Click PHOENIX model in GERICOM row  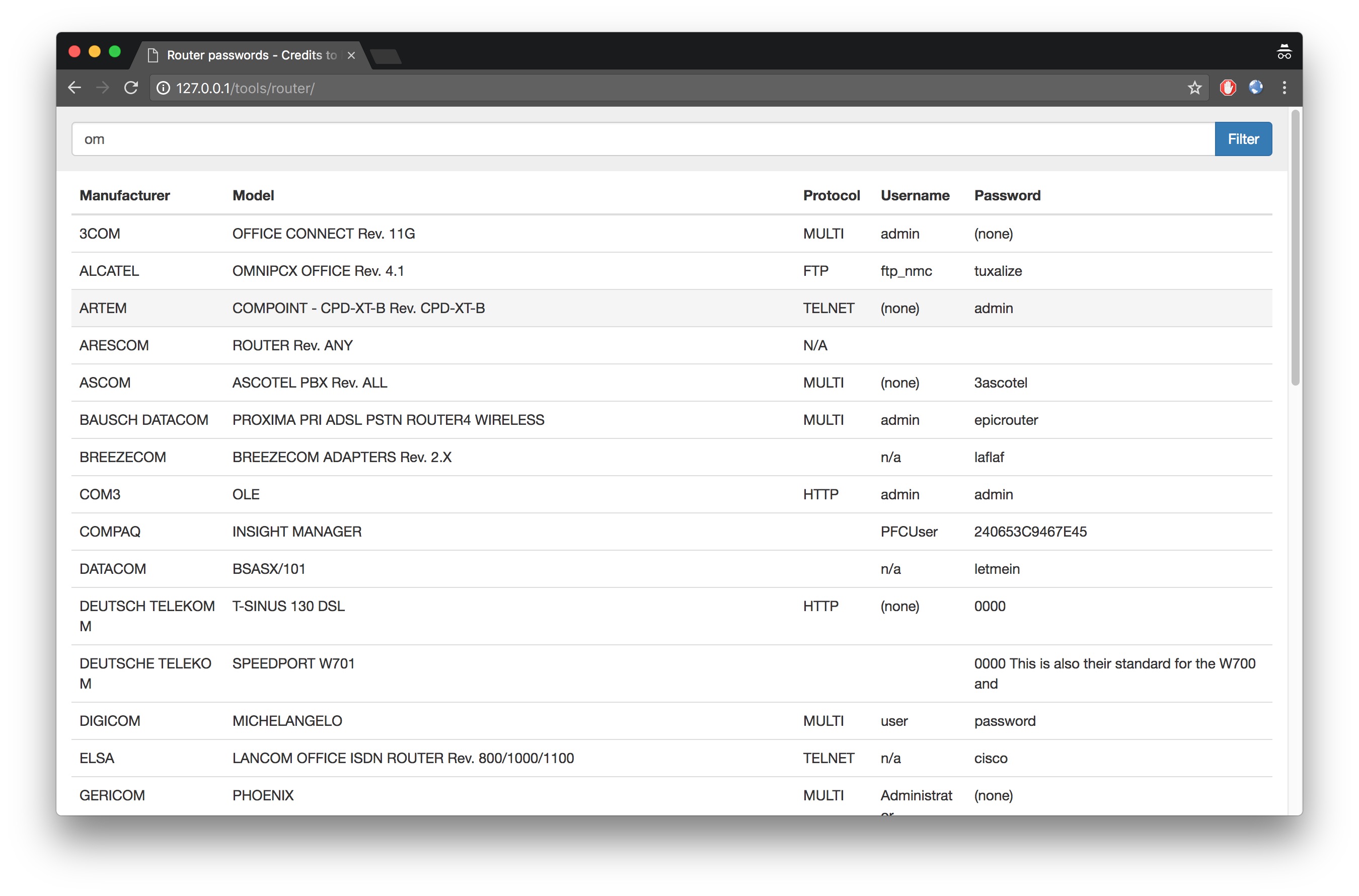(263, 795)
